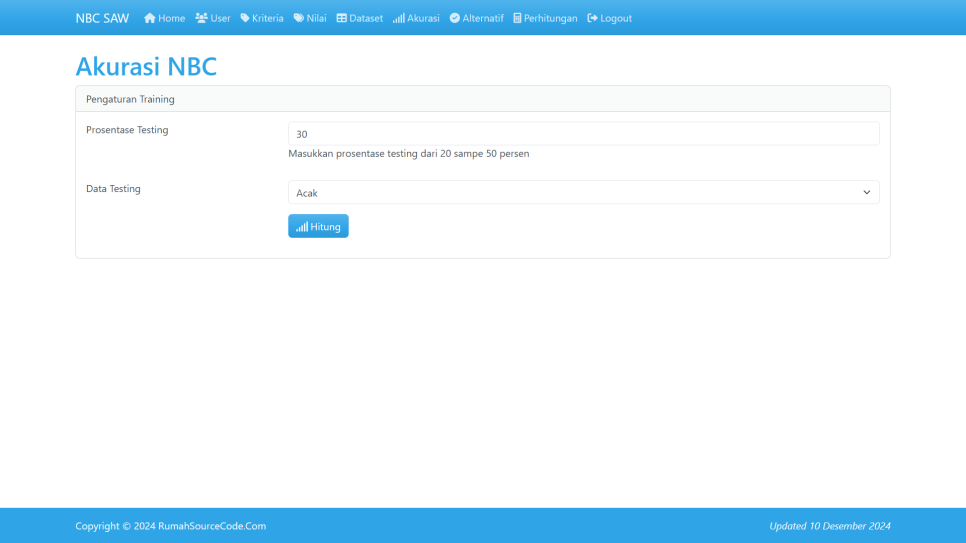This screenshot has height=543, width=966.
Task: Click the tag icon beside Kriteria
Action: (x=245, y=18)
